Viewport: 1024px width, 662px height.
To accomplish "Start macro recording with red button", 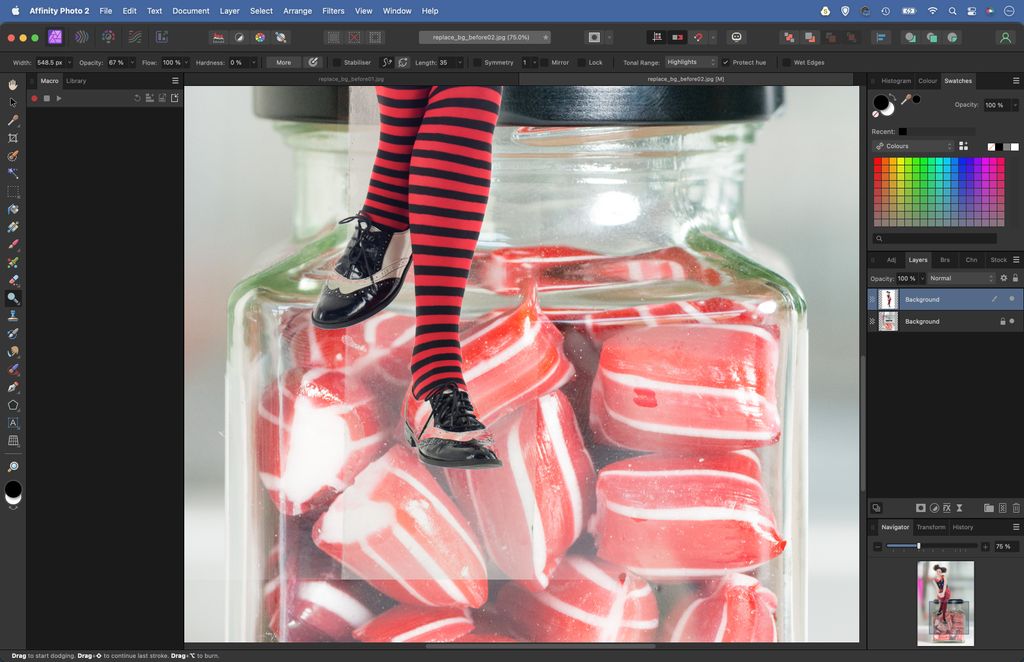I will point(34,99).
